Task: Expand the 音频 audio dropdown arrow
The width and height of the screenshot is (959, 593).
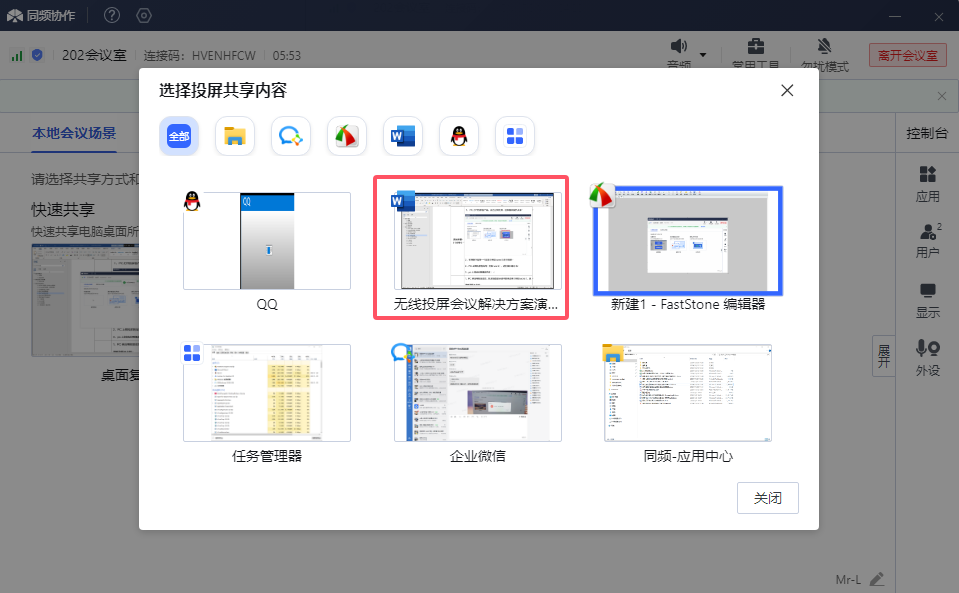Action: coord(703,54)
